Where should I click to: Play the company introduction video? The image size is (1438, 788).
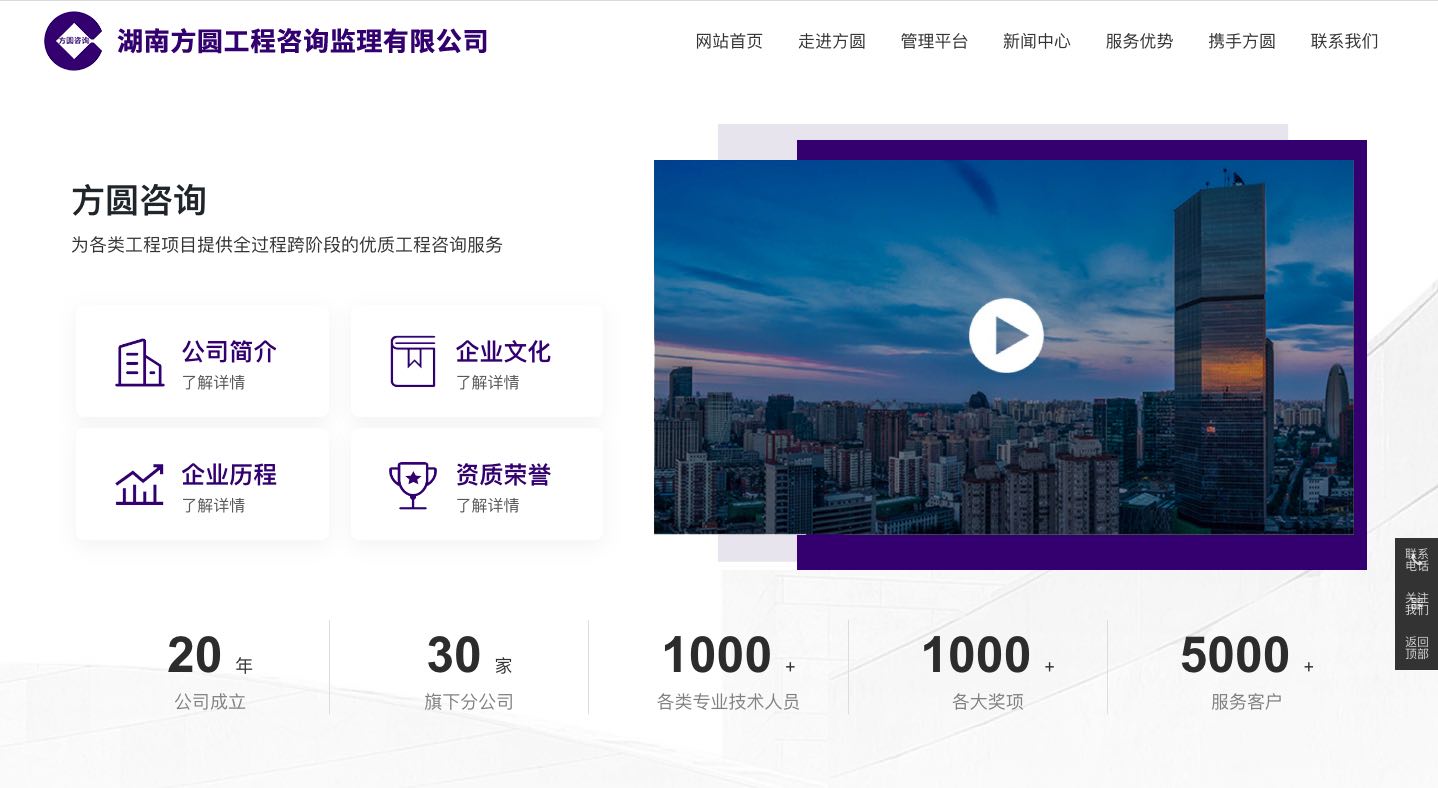[1006, 335]
